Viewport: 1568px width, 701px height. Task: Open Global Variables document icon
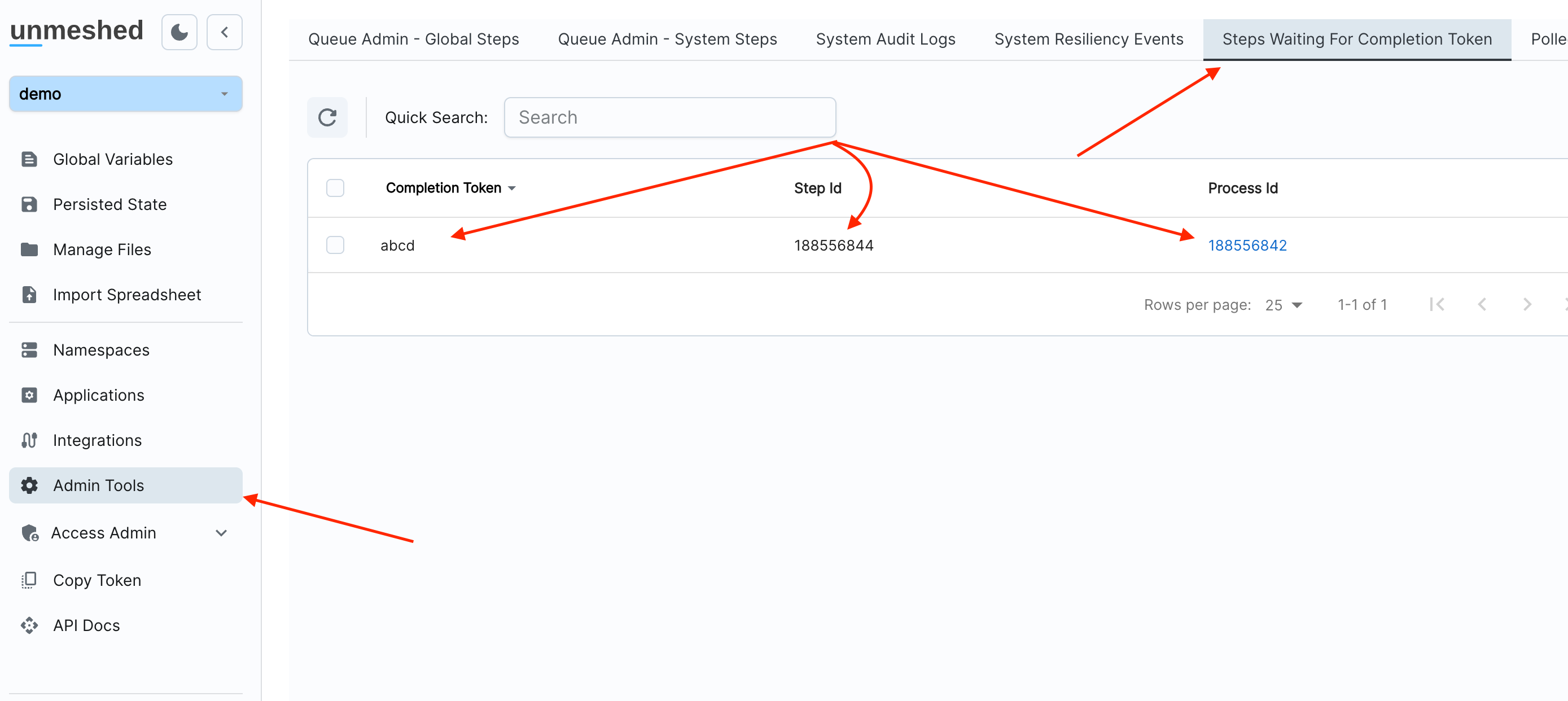(x=29, y=159)
